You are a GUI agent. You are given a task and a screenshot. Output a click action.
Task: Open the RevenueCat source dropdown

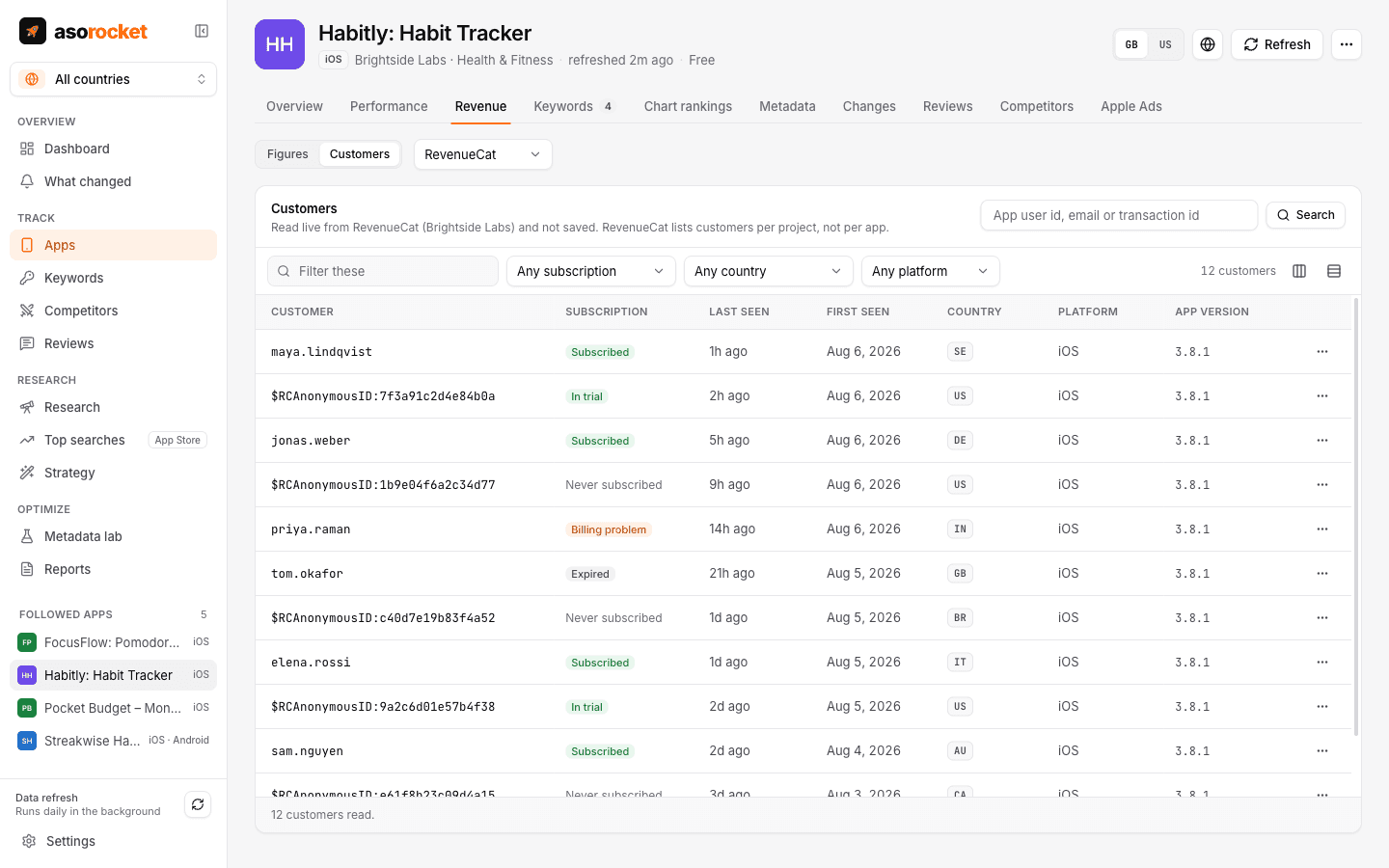[483, 154]
